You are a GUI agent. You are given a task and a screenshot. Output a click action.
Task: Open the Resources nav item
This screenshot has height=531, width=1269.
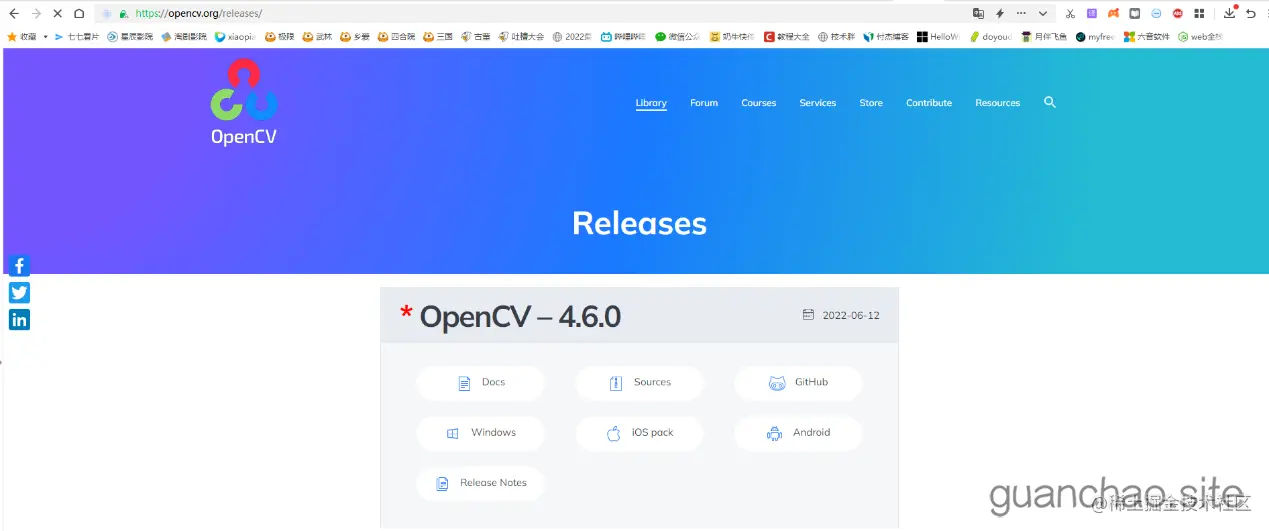click(998, 103)
